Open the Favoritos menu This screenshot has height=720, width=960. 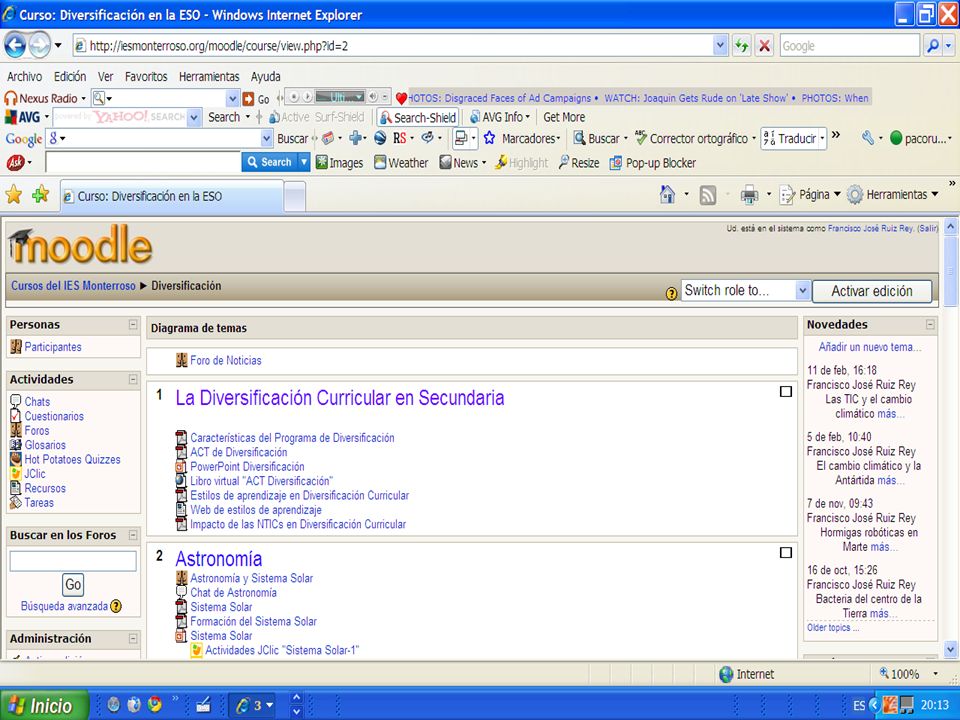tap(146, 77)
